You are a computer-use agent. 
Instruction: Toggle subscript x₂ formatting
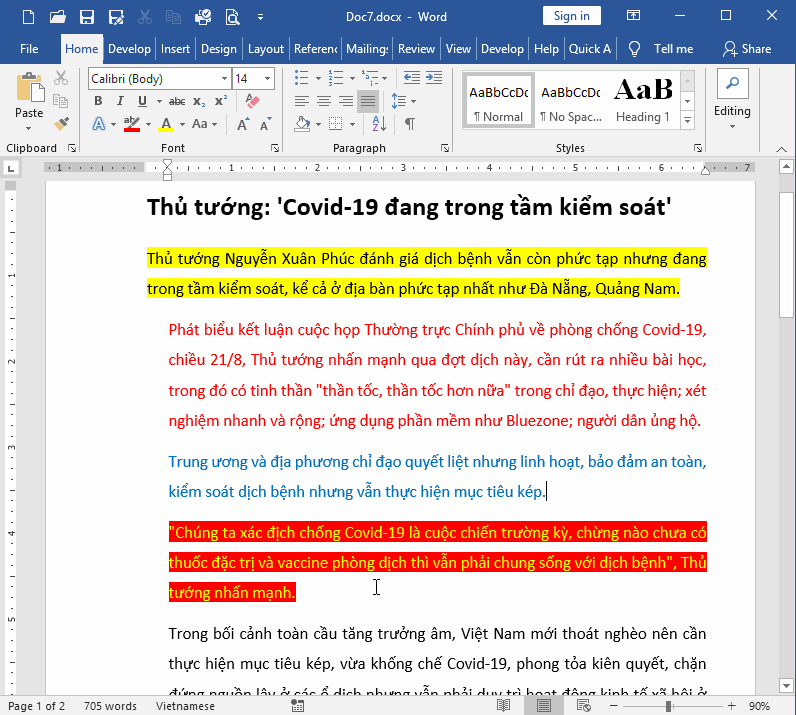click(x=199, y=101)
